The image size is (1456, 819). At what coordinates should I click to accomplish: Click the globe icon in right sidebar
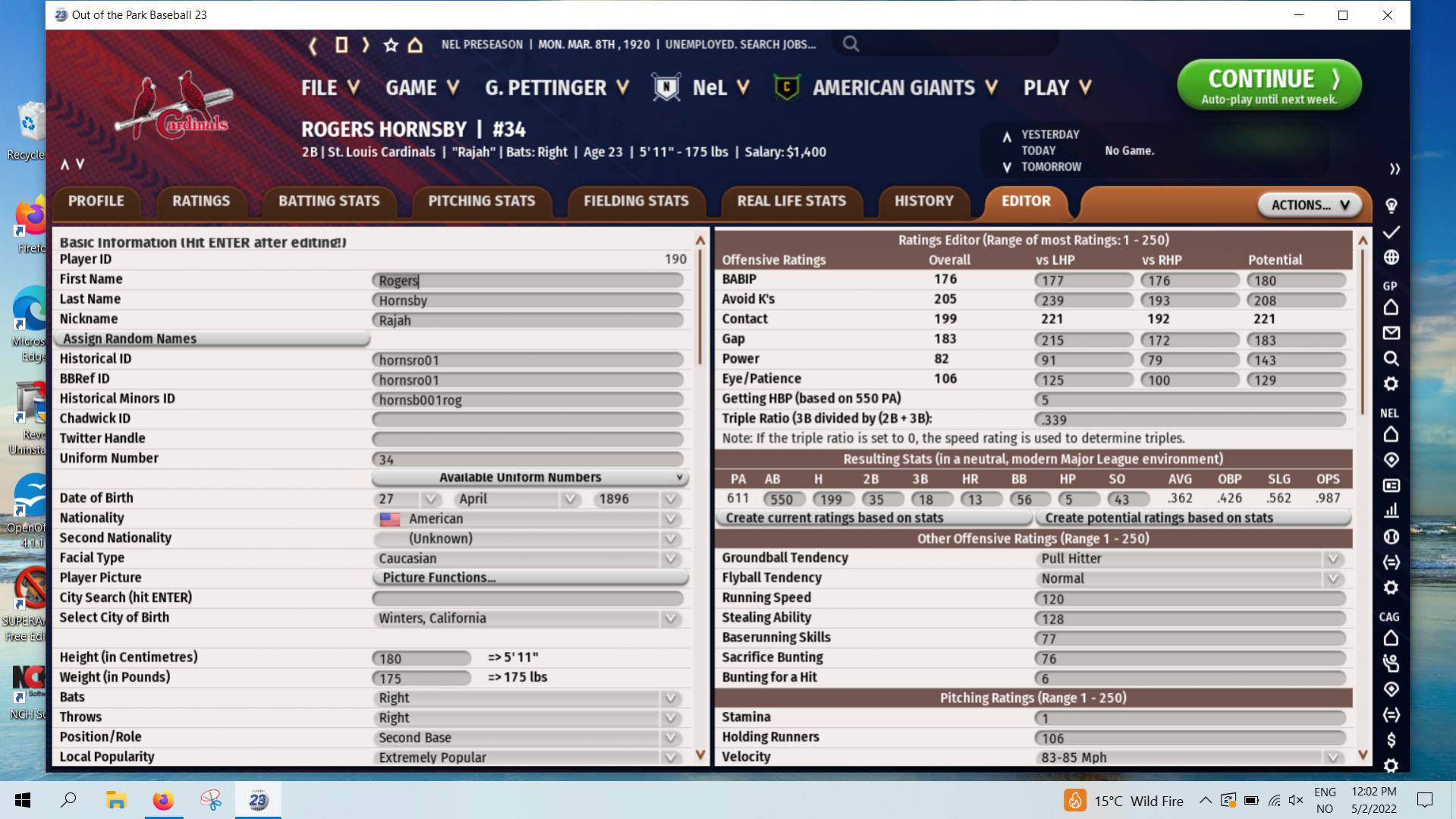click(x=1391, y=257)
